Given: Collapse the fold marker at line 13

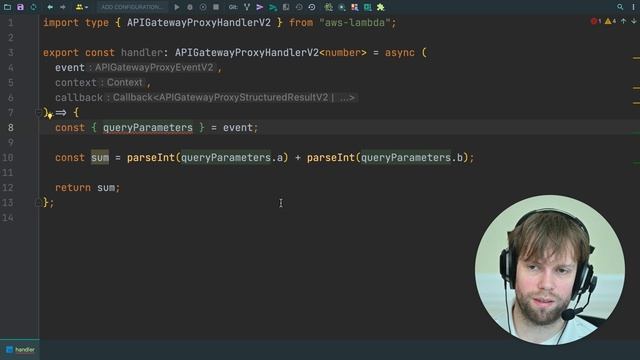Looking at the screenshot, I should pyautogui.click(x=38, y=202).
